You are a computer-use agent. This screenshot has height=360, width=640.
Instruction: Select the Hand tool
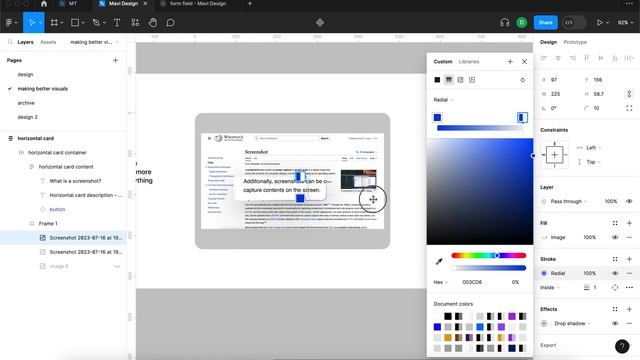(x=153, y=22)
